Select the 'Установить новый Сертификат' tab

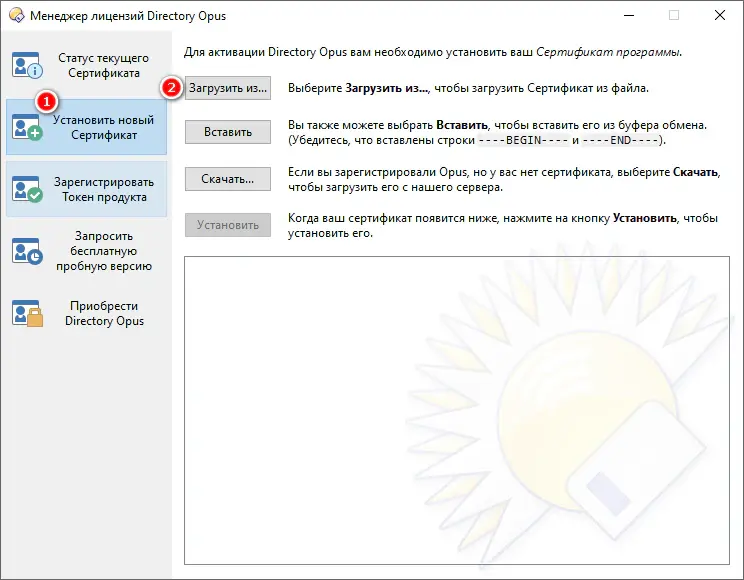(x=86, y=127)
